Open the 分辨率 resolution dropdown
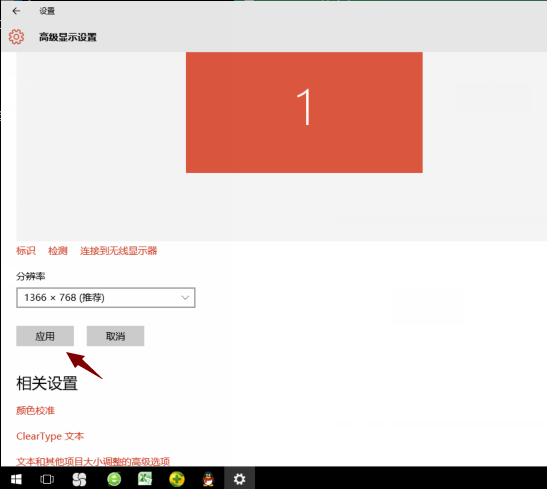 coord(106,298)
